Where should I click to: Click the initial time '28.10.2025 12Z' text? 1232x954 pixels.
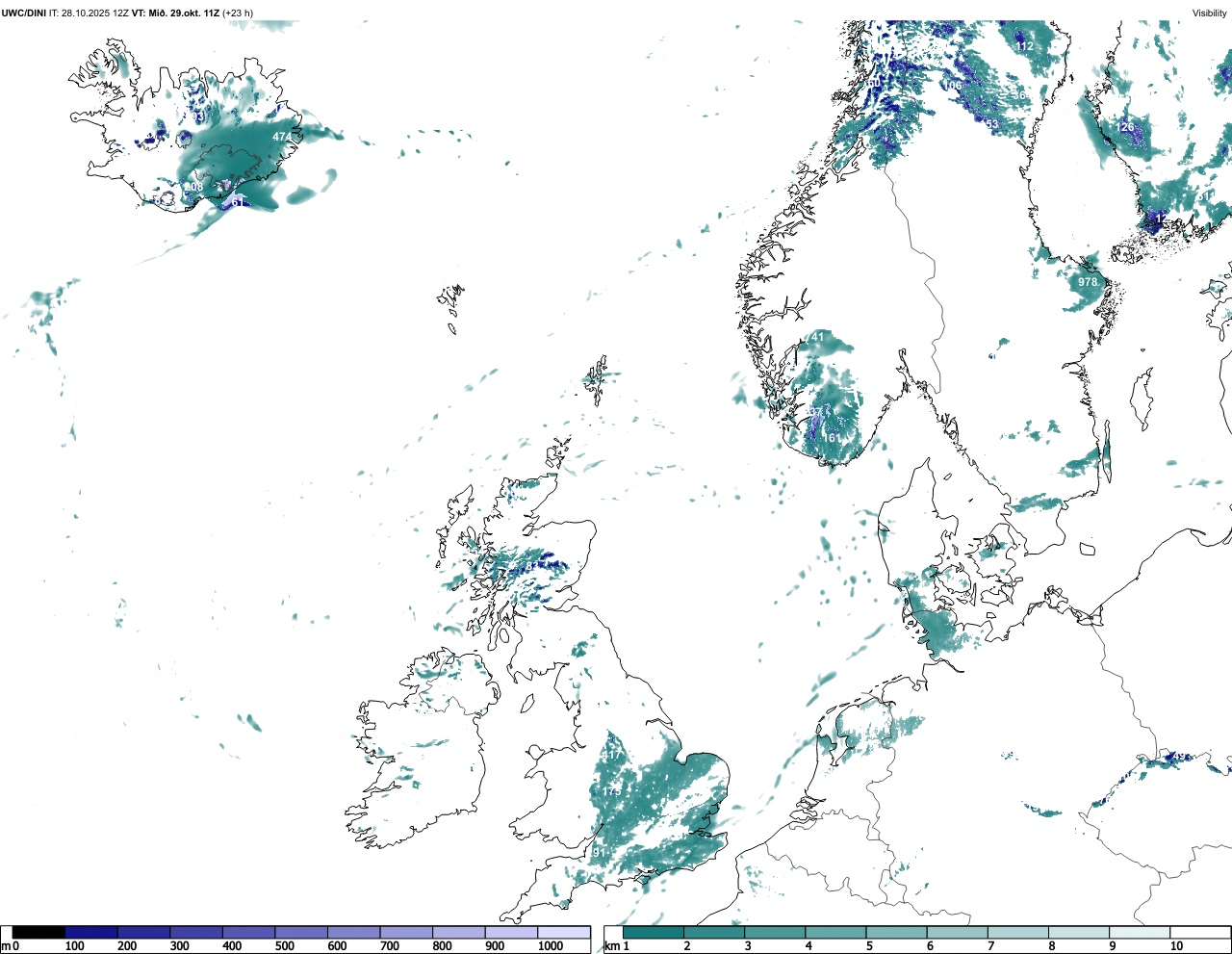pos(95,13)
